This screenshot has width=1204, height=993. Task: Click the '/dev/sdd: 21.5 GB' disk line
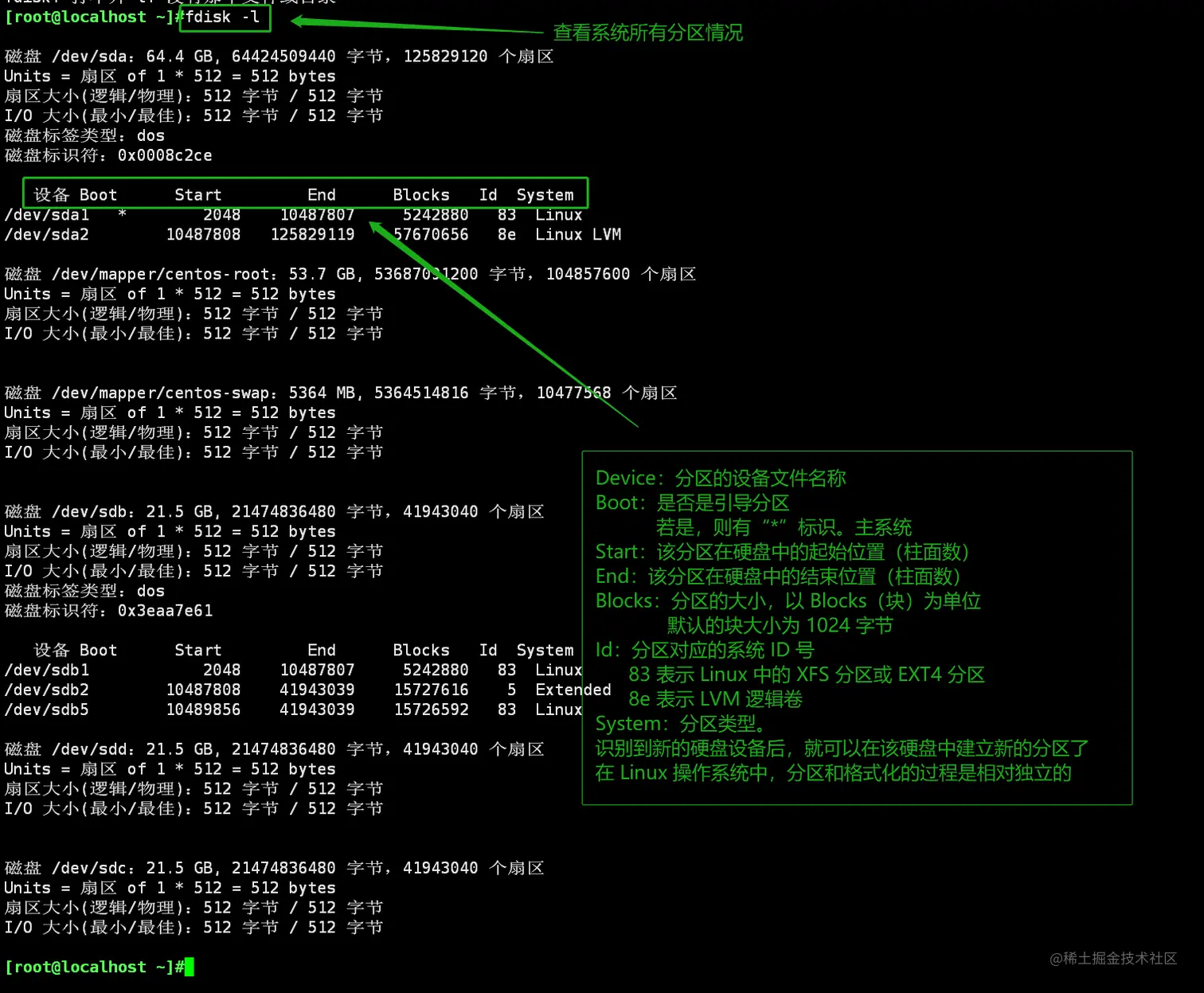[275, 749]
